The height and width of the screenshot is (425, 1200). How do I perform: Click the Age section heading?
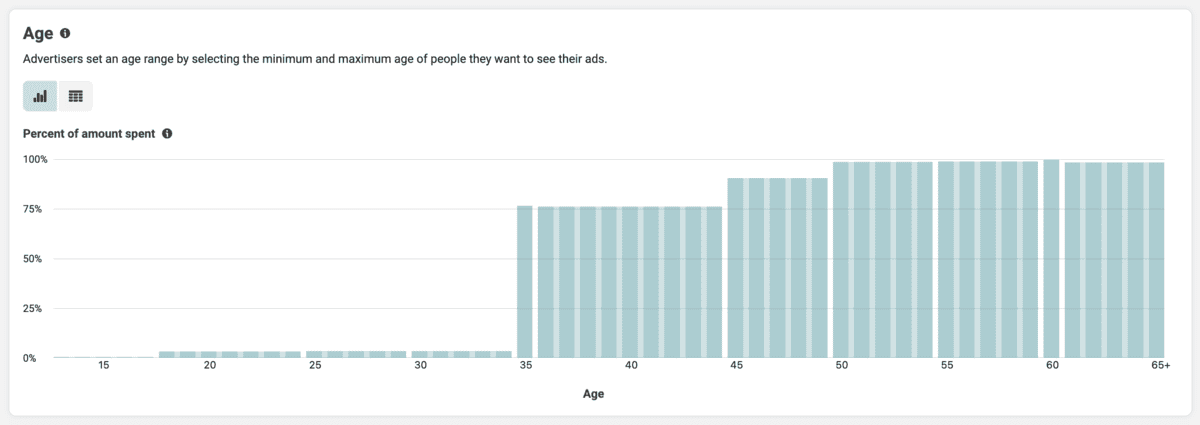click(37, 33)
